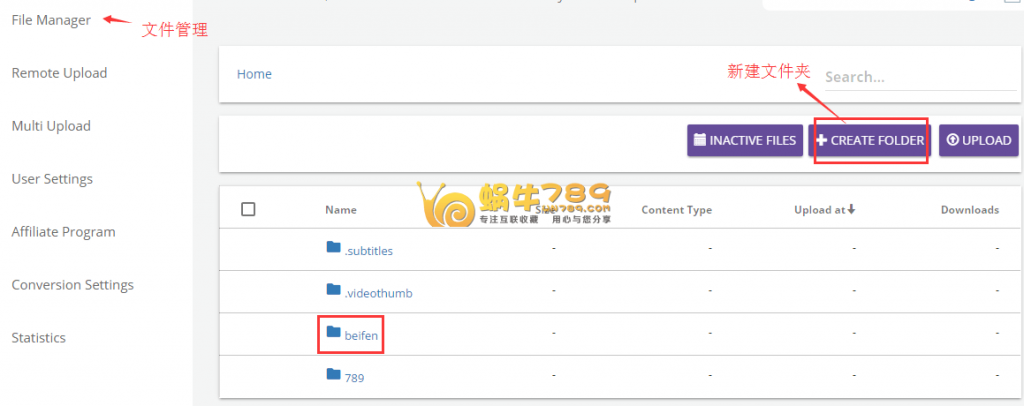Open File Manager in the sidebar
1024x406 pixels.
click(x=51, y=20)
